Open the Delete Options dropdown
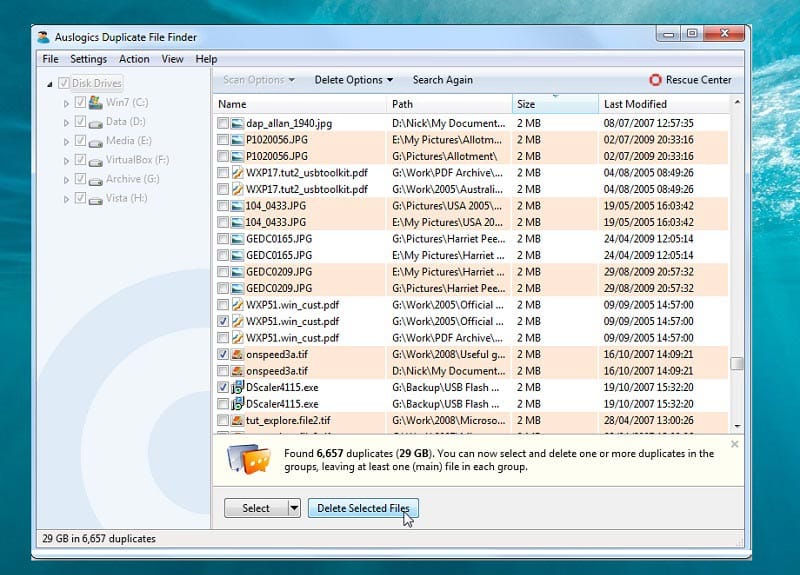This screenshot has height=575, width=800. [353, 80]
